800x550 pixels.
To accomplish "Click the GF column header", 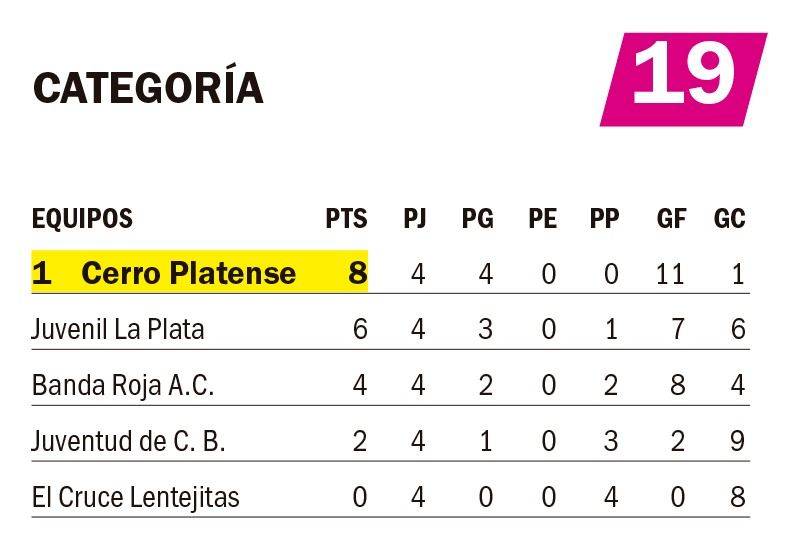I will point(671,218).
